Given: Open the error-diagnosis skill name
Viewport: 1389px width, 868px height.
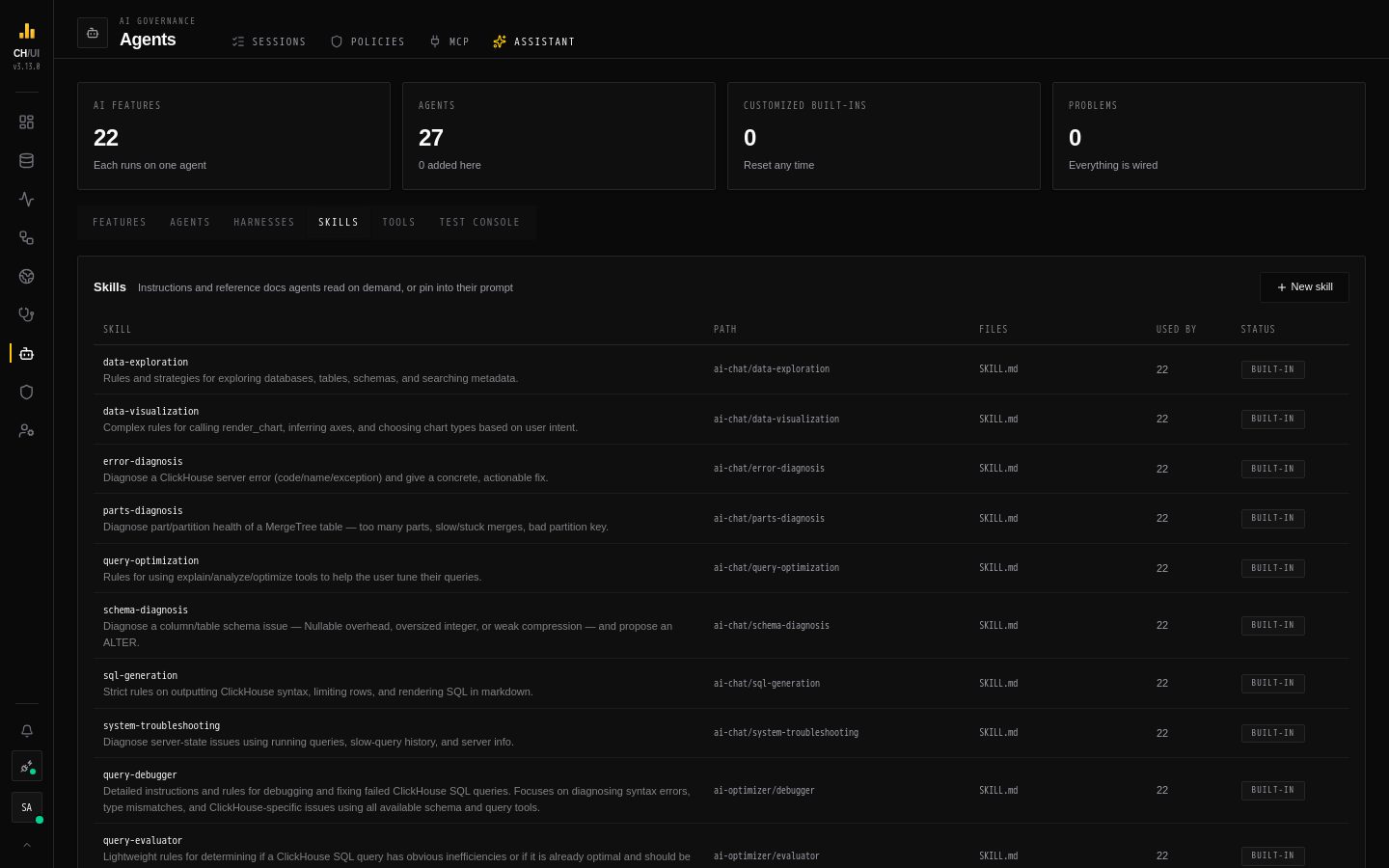Looking at the screenshot, I should pos(143,462).
